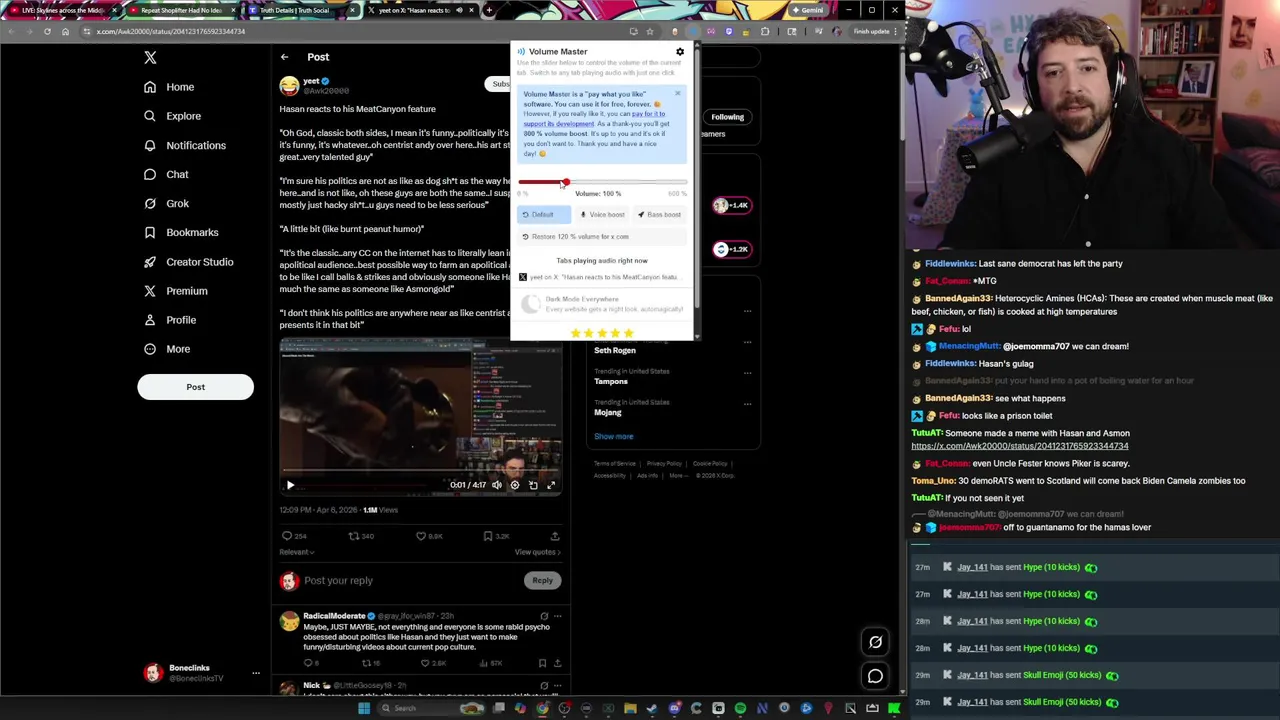Click the Dark Mode Everywhere promo
This screenshot has height=720, width=1280.
coord(601,304)
